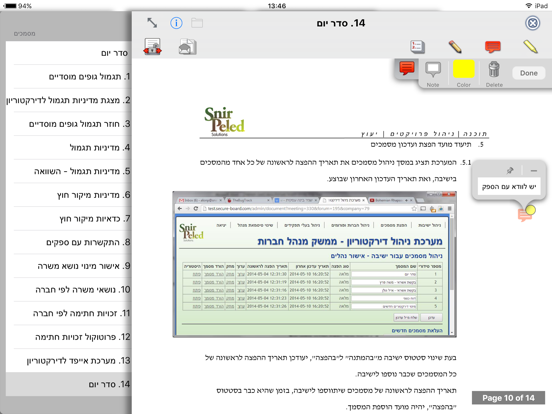The height and width of the screenshot is (414, 552).
Task: Tap the active red note icon in annotation bar
Action: 407,68
